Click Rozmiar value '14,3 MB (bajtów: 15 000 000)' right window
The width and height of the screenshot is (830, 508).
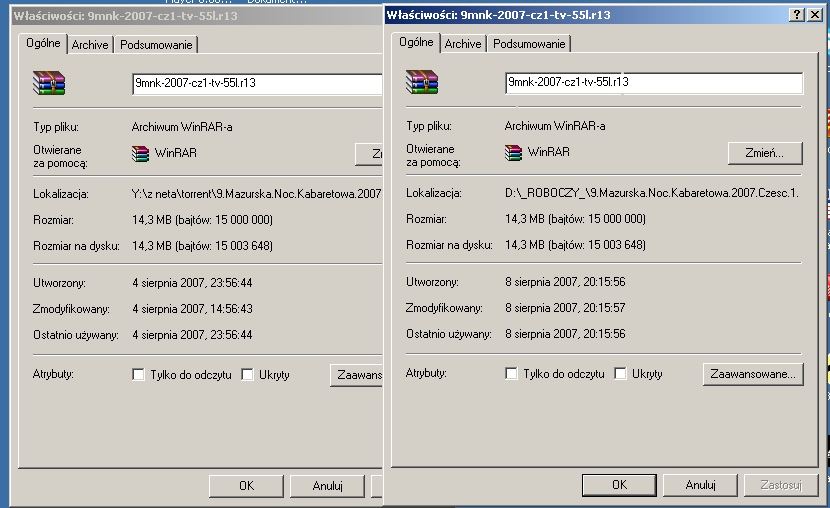pyautogui.click(x=575, y=219)
